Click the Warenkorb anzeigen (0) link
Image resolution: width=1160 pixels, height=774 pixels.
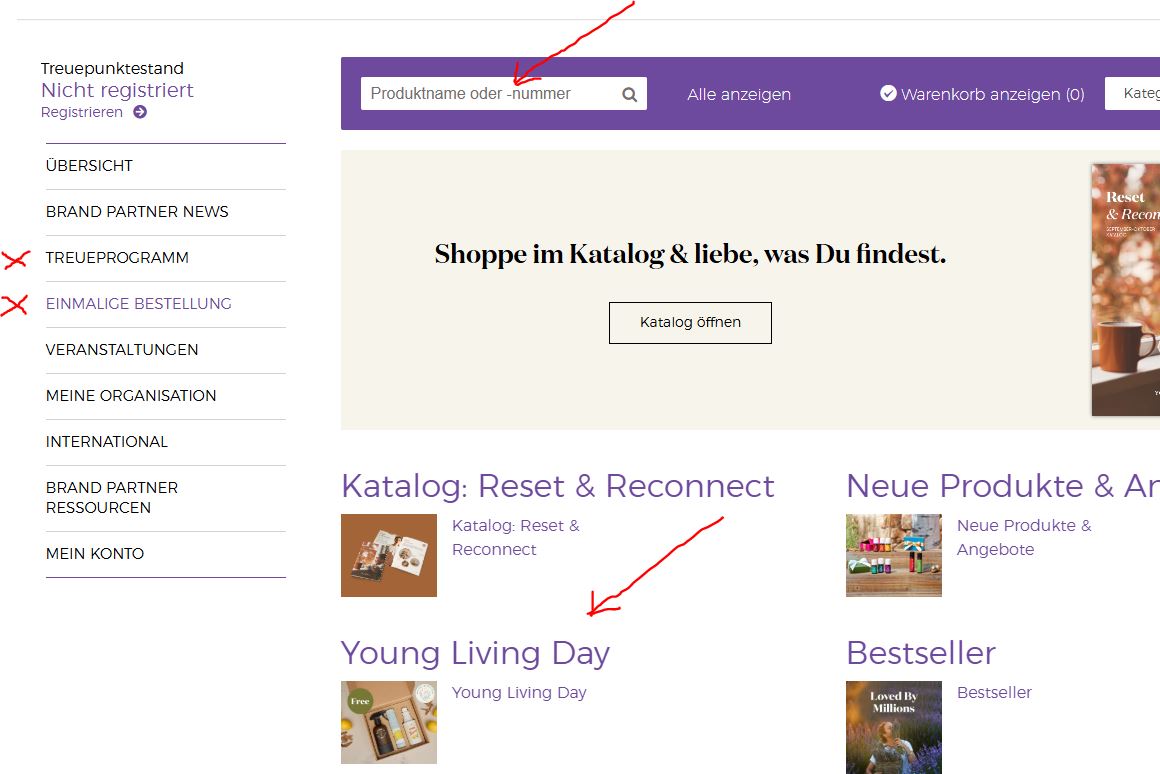coord(992,94)
